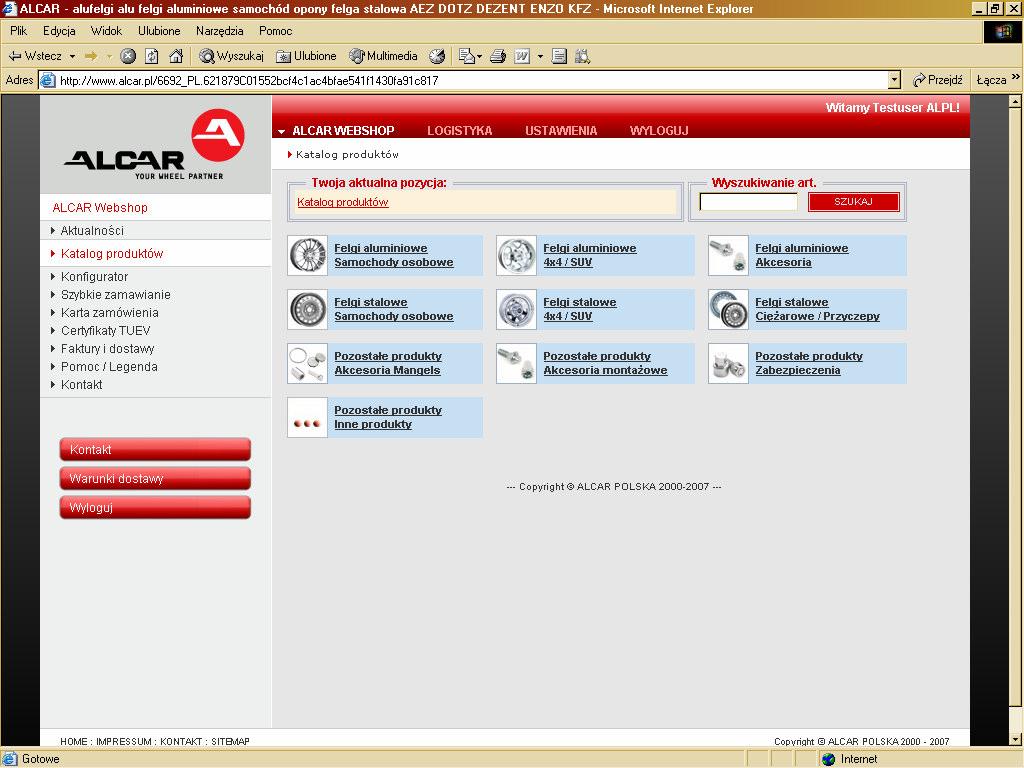Image resolution: width=1024 pixels, height=768 pixels.
Task: Open the Ulubione favorites toolbar button
Action: (306, 56)
